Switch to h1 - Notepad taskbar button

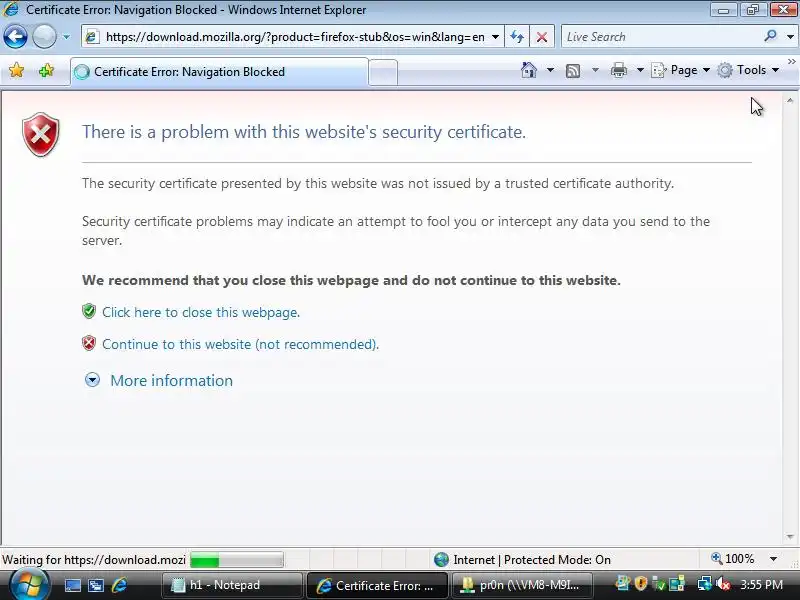pyautogui.click(x=232, y=585)
